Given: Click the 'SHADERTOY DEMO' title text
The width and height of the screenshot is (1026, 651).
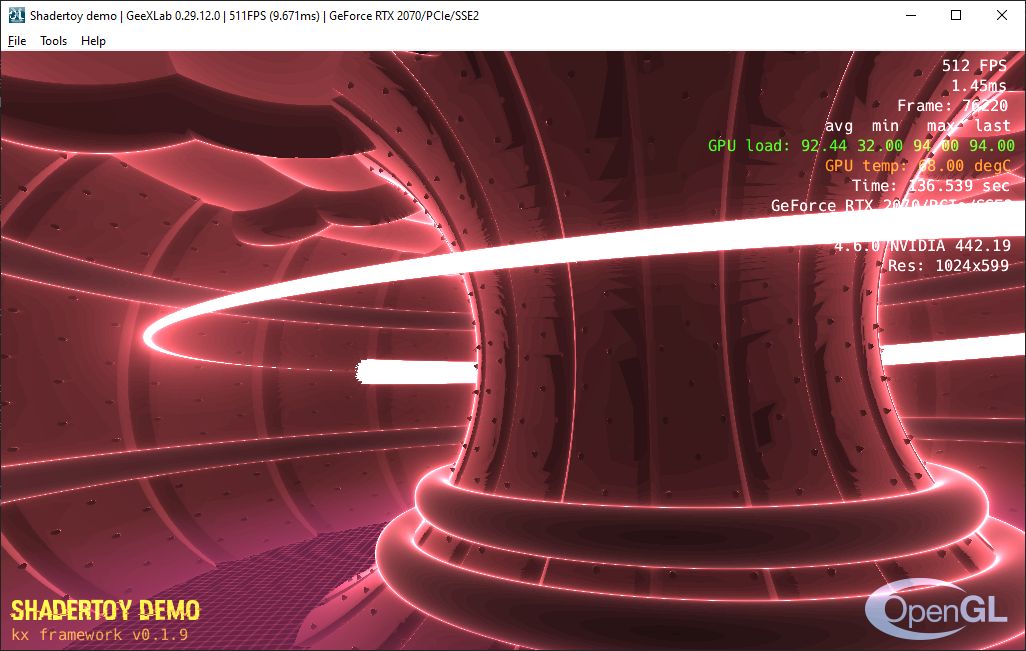Looking at the screenshot, I should pyautogui.click(x=105, y=610).
